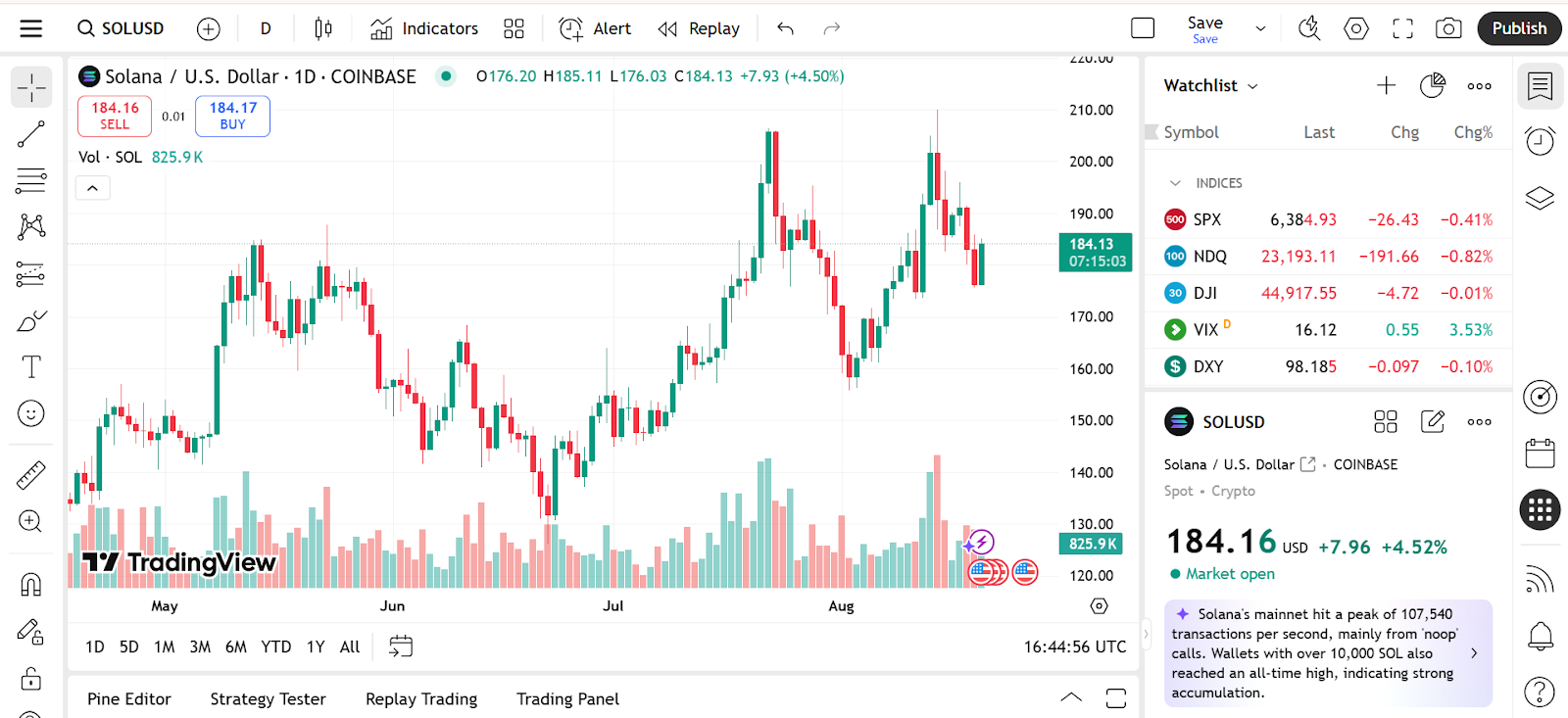This screenshot has width=1568, height=718.
Task: Open quick search lightning icon
Action: click(x=1309, y=28)
